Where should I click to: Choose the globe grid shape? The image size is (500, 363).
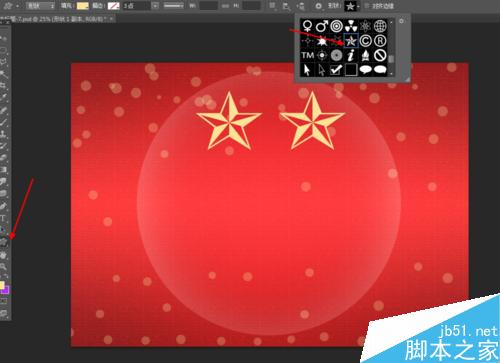pyautogui.click(x=380, y=26)
